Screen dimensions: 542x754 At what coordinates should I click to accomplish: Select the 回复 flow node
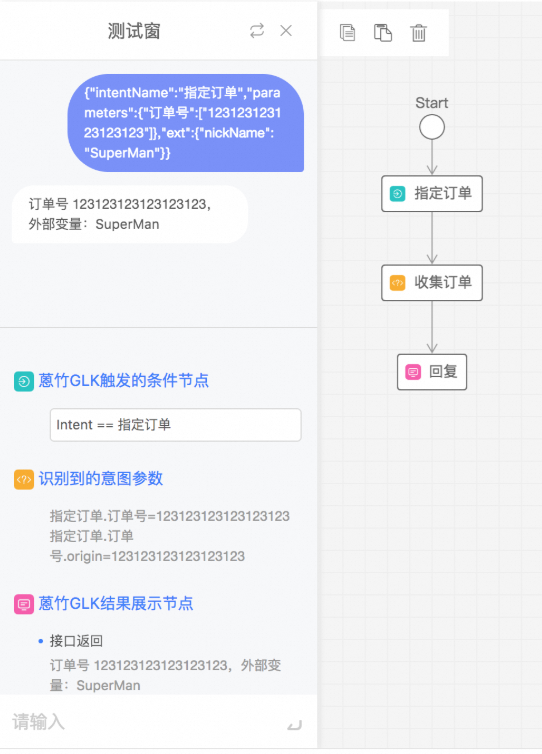click(x=432, y=372)
